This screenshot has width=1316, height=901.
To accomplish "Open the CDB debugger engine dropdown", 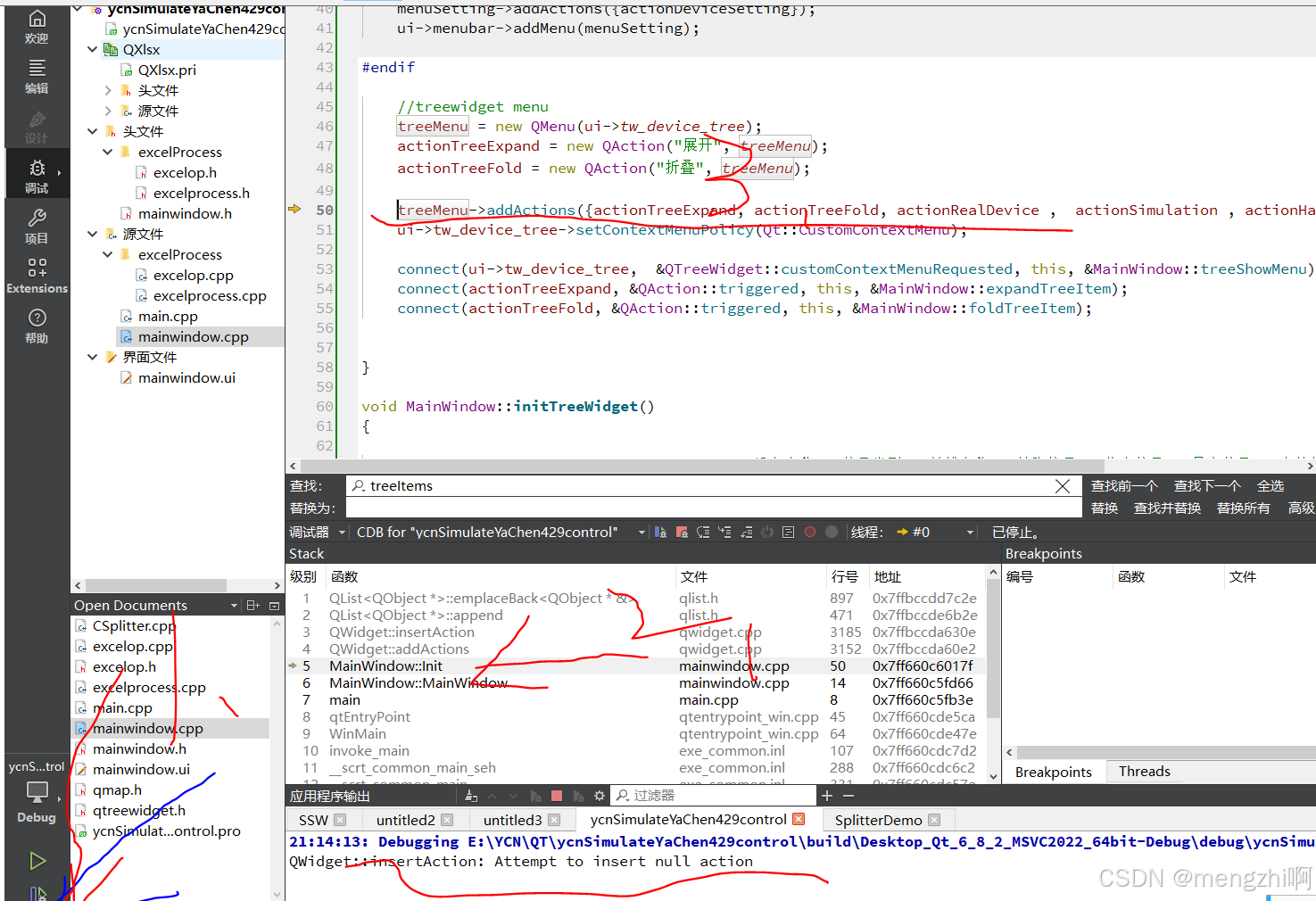I will coord(500,532).
